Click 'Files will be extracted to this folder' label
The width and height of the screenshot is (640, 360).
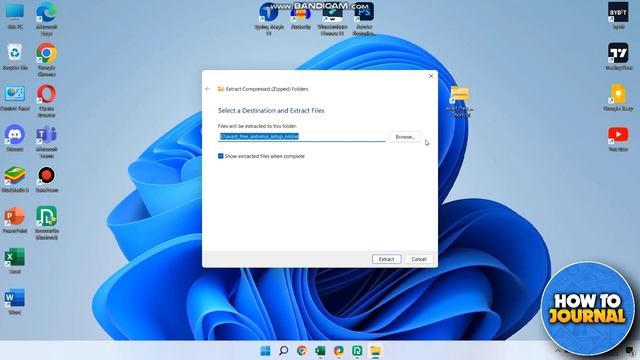[x=257, y=126]
